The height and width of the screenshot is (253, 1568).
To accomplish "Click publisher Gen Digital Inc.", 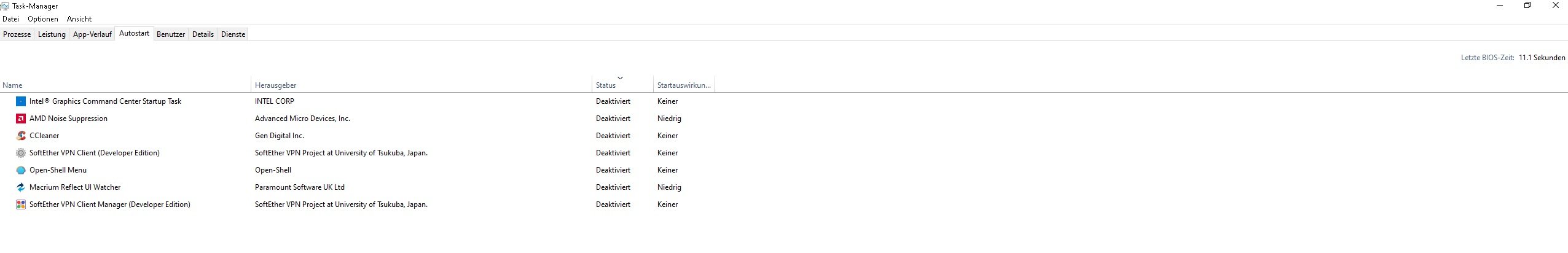I will tap(280, 136).
